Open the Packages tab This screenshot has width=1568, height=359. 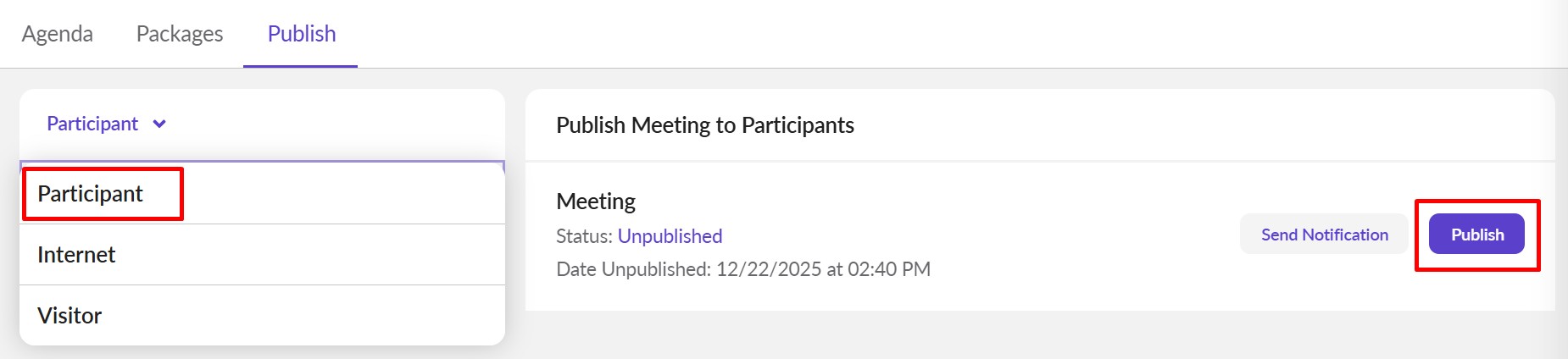[180, 34]
